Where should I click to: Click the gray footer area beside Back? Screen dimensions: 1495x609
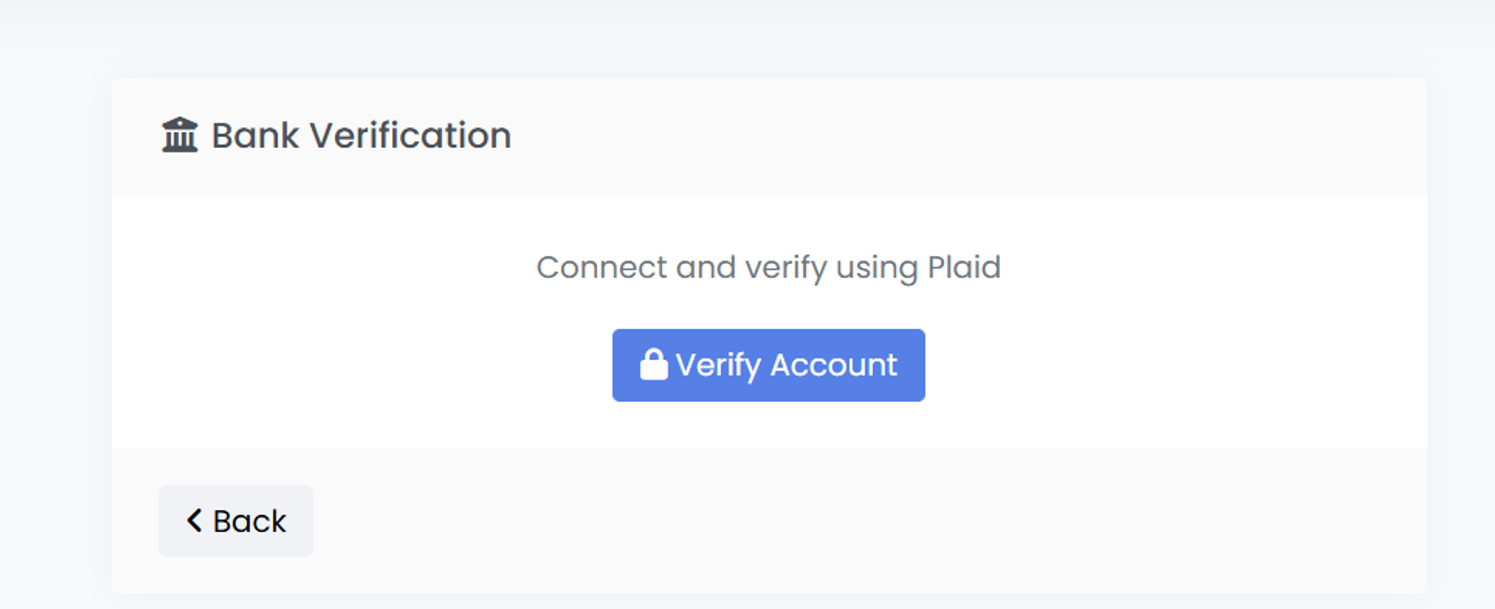800,520
